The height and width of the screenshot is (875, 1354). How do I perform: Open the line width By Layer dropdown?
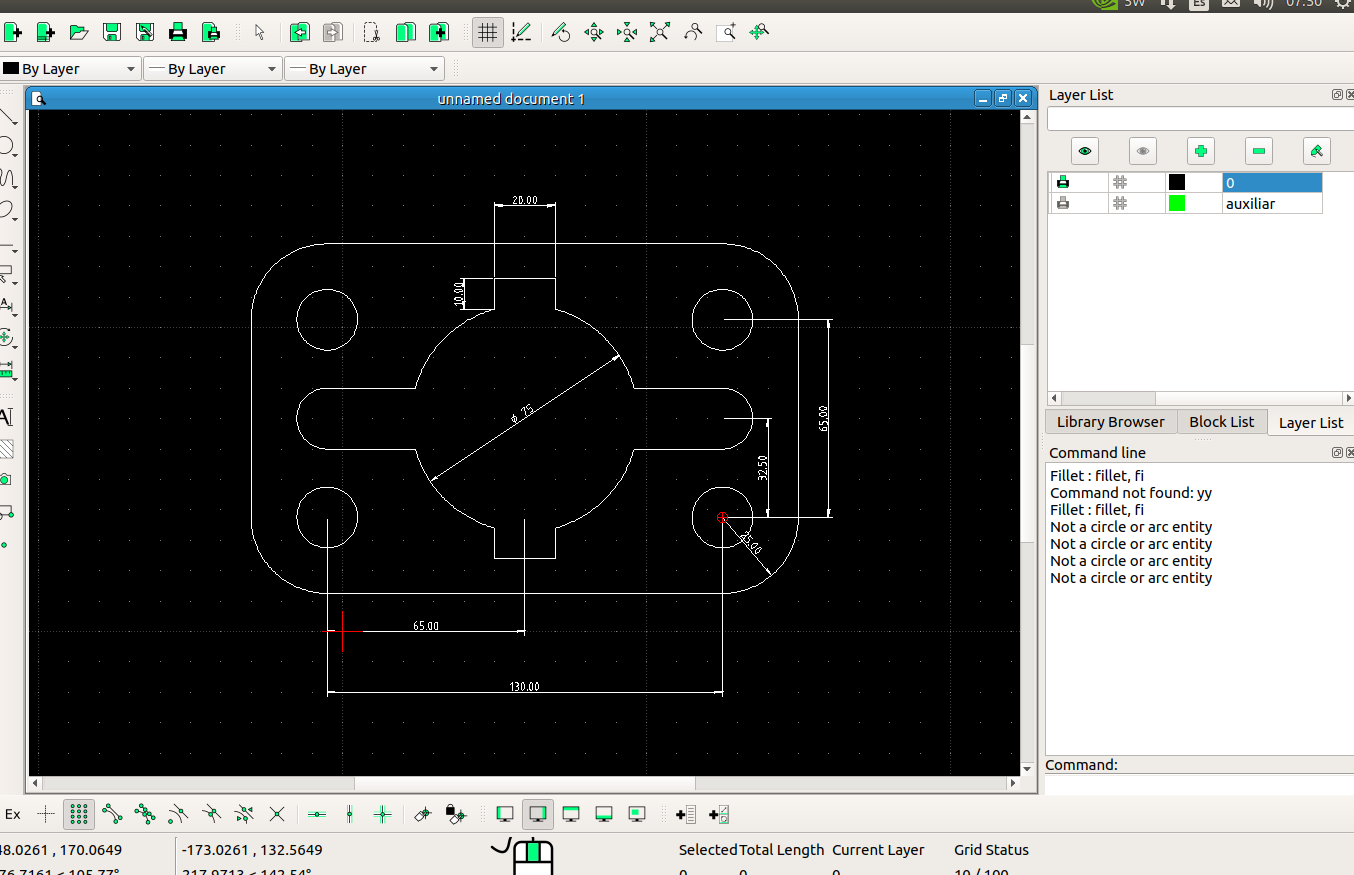point(211,69)
